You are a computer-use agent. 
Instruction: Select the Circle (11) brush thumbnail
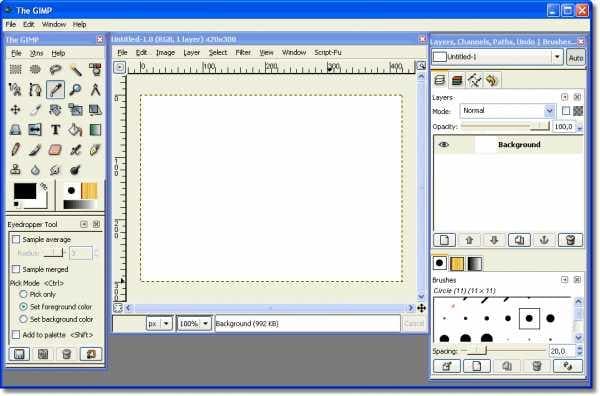pos(529,318)
